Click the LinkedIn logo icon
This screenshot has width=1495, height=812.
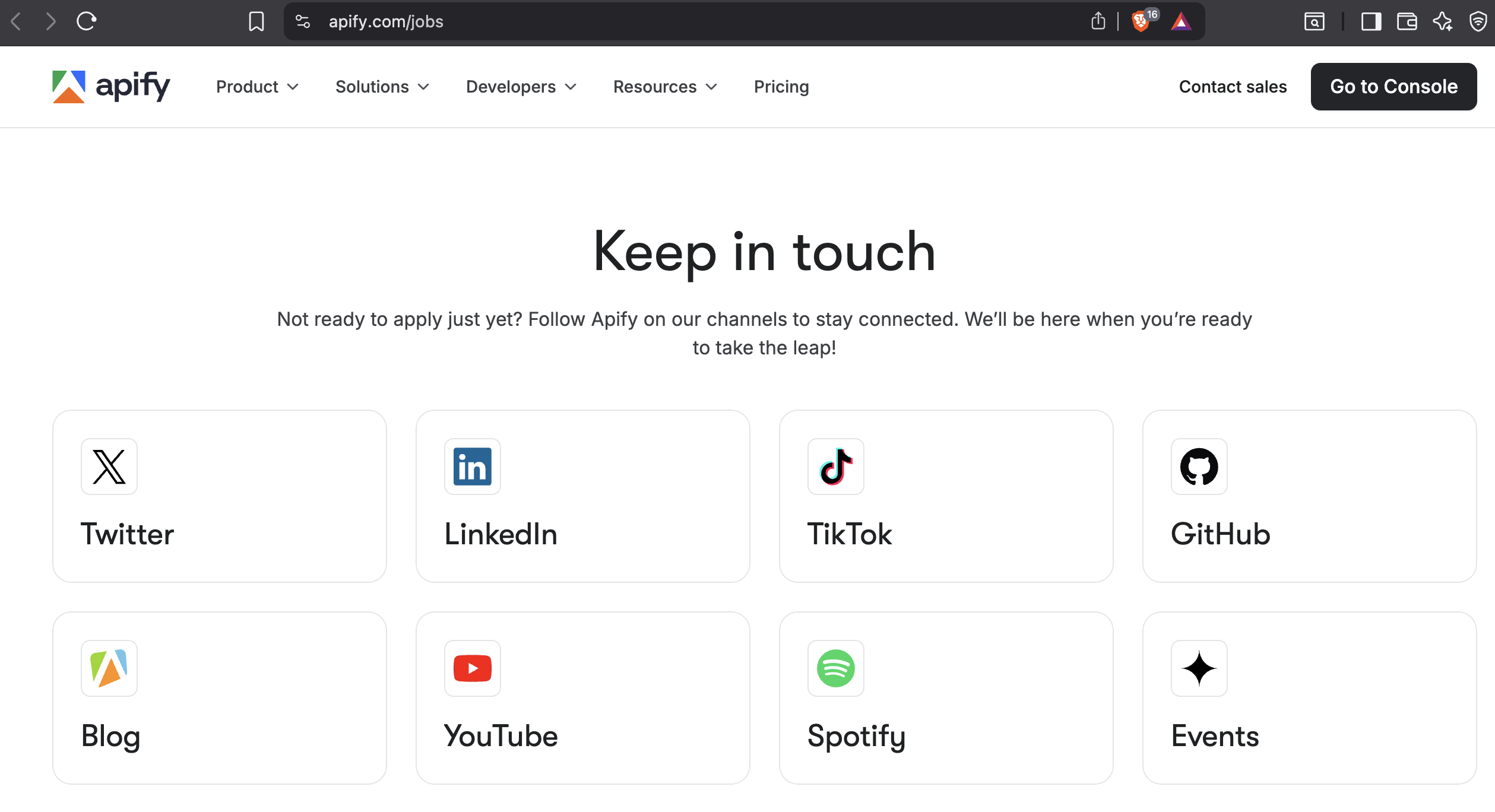[473, 467]
